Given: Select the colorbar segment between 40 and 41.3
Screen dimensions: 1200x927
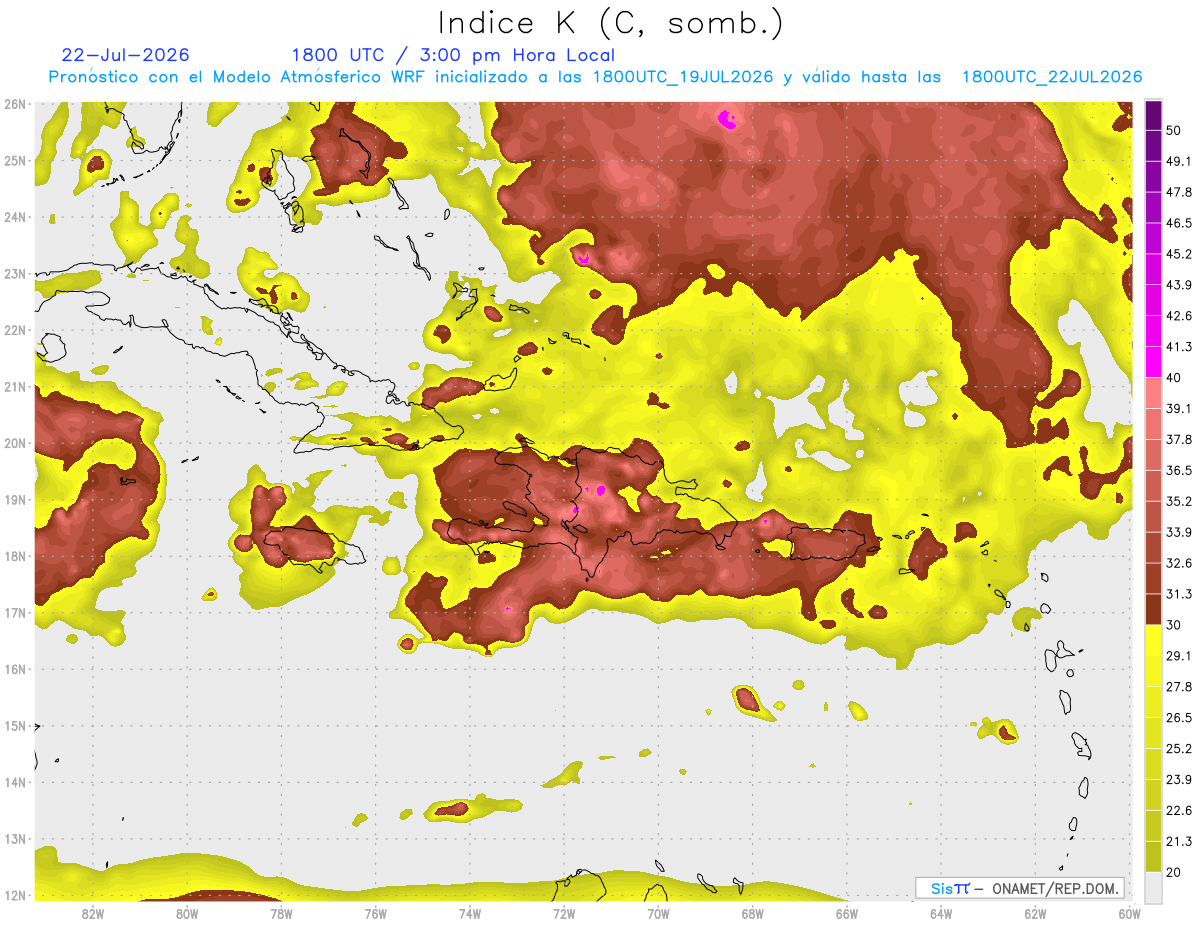Looking at the screenshot, I should point(1153,362).
